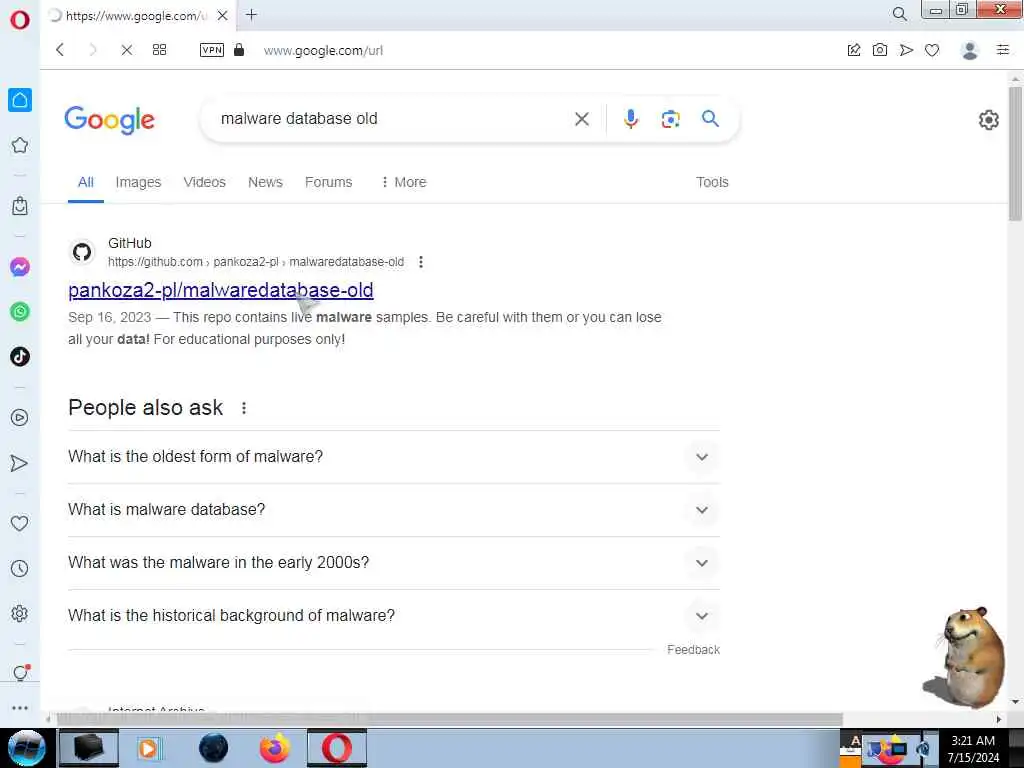The image size is (1024, 768).
Task: Switch to News tab
Action: coord(265,182)
